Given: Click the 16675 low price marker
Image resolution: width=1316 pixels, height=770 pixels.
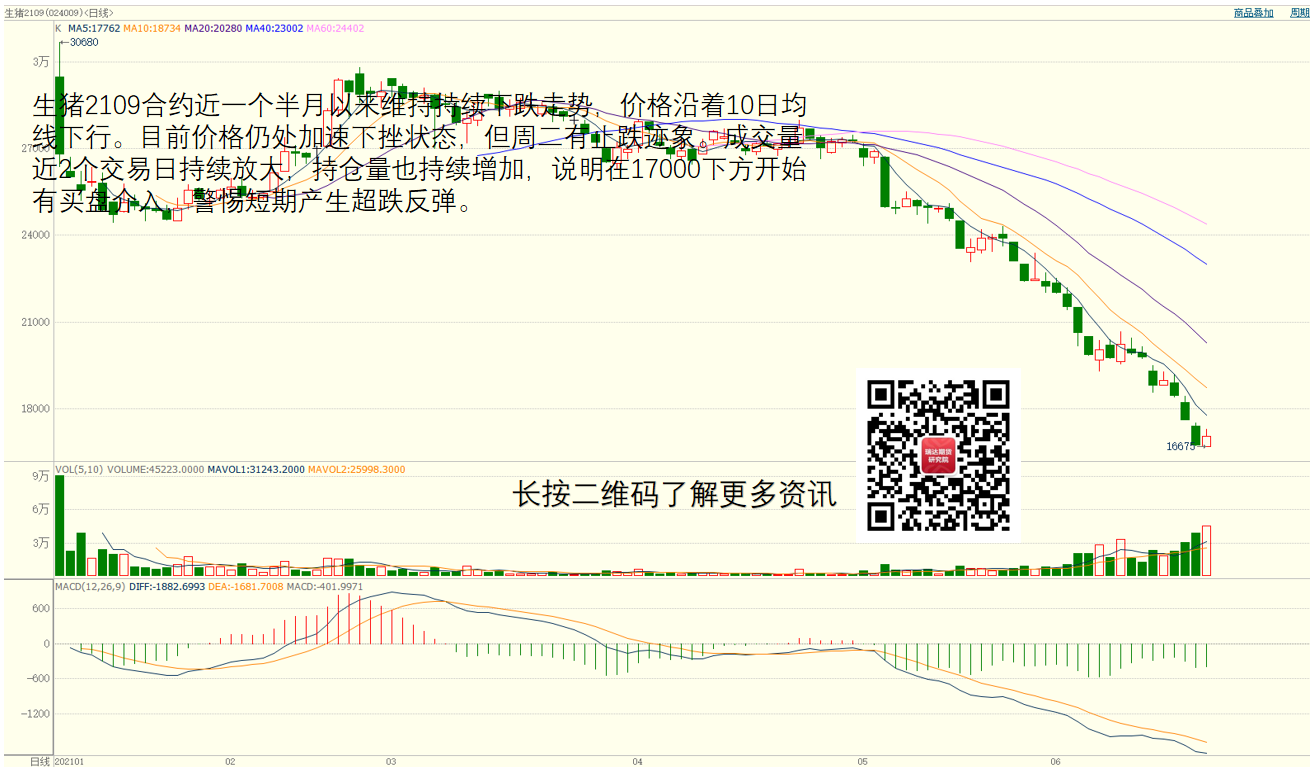Looking at the screenshot, I should coord(1180,447).
